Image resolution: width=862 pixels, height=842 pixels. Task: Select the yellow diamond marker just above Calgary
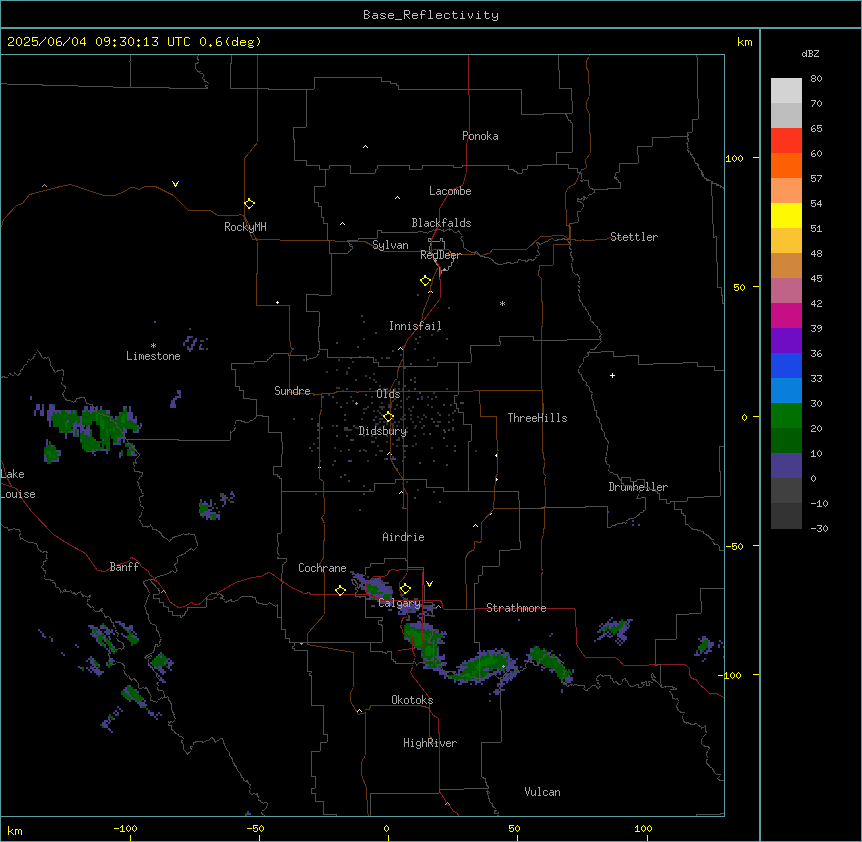(405, 589)
